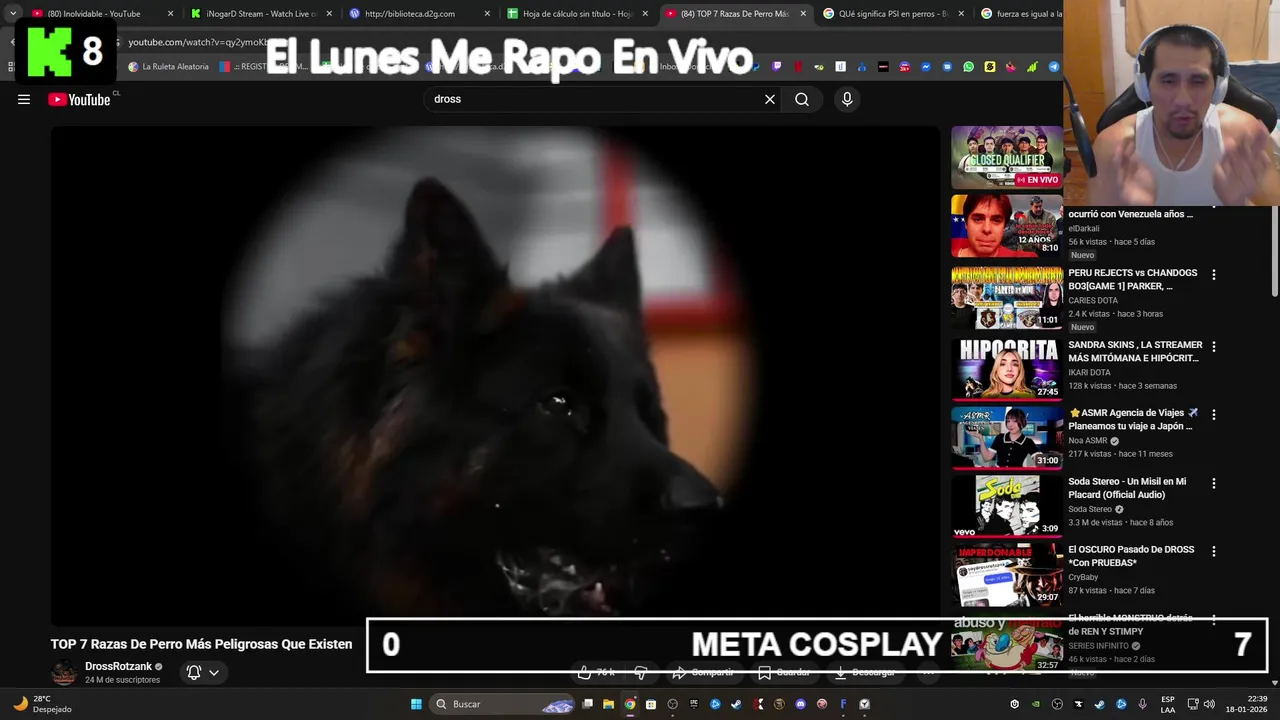The height and width of the screenshot is (720, 1280).
Task: Open the Twitch bookmark icon
Action: click(777, 67)
